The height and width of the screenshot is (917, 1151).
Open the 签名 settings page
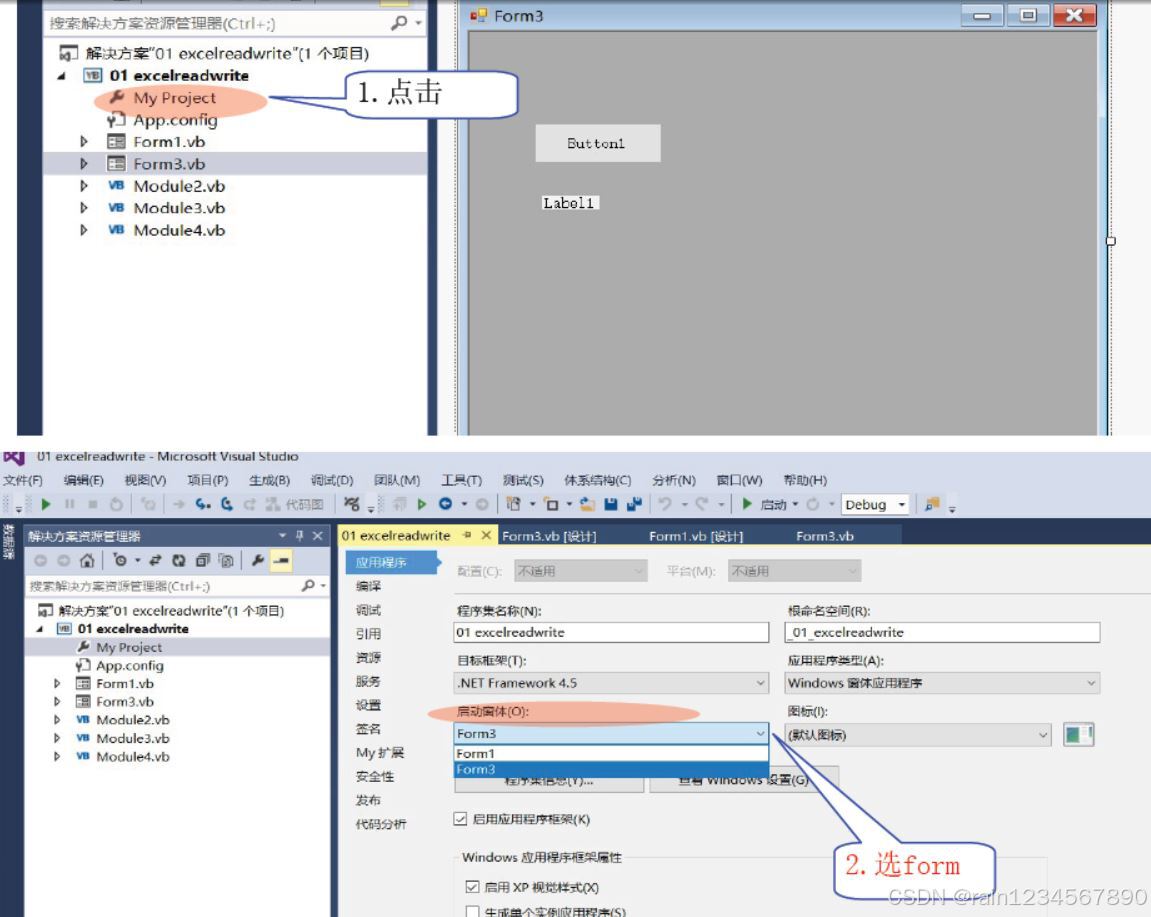coord(368,728)
